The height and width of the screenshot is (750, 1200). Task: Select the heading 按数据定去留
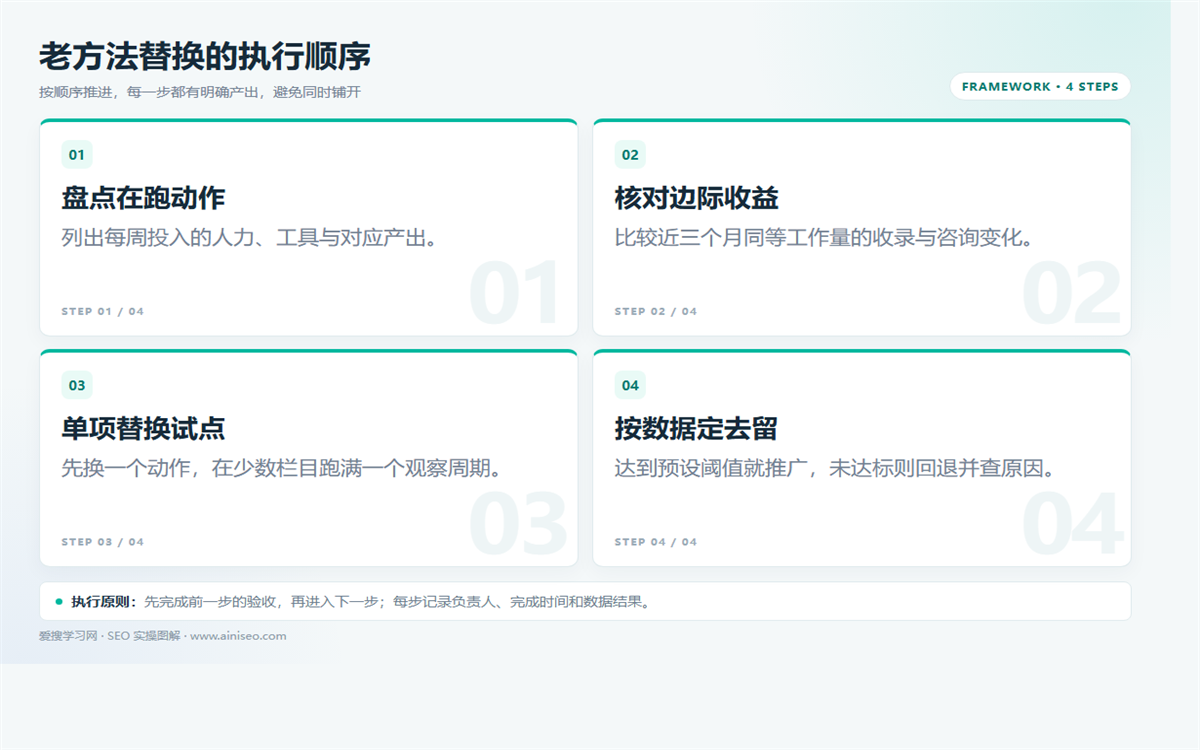pos(696,429)
